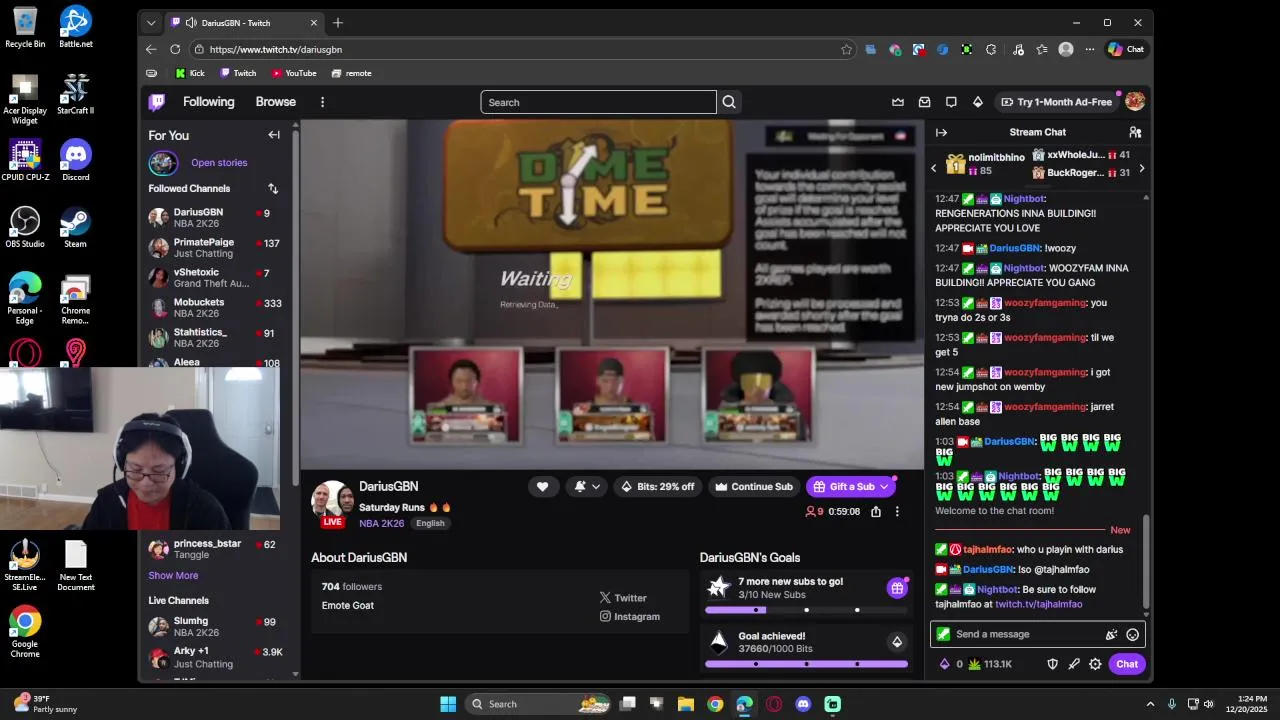Open Kick bookmark
This screenshot has width=1280, height=720.
[190, 73]
